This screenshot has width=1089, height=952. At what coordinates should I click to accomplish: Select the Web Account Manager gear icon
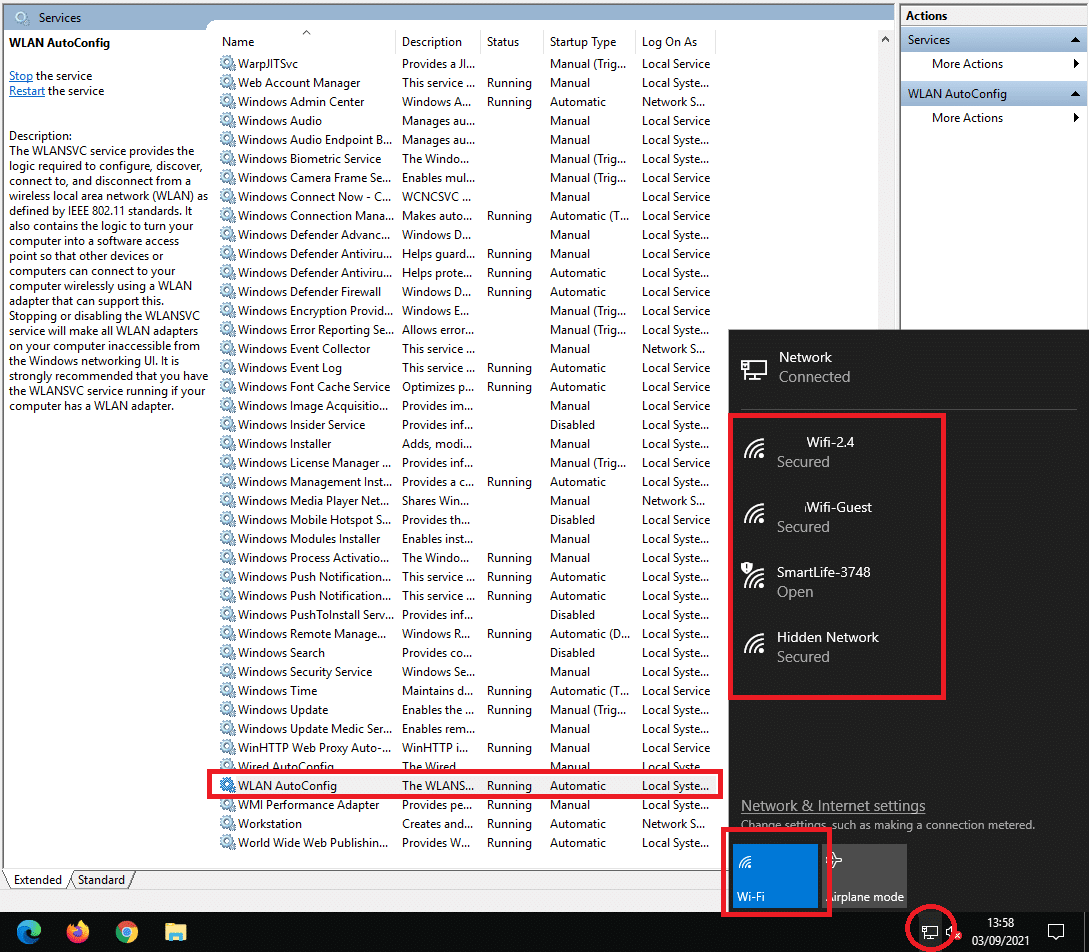228,83
